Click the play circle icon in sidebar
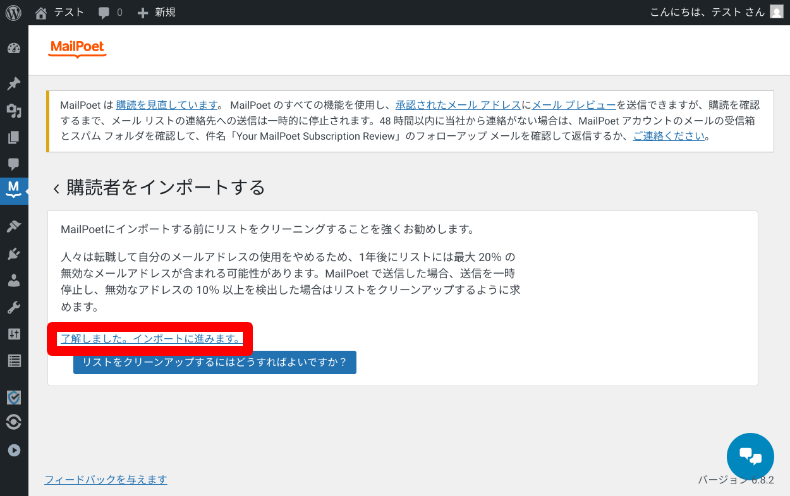 tap(14, 450)
